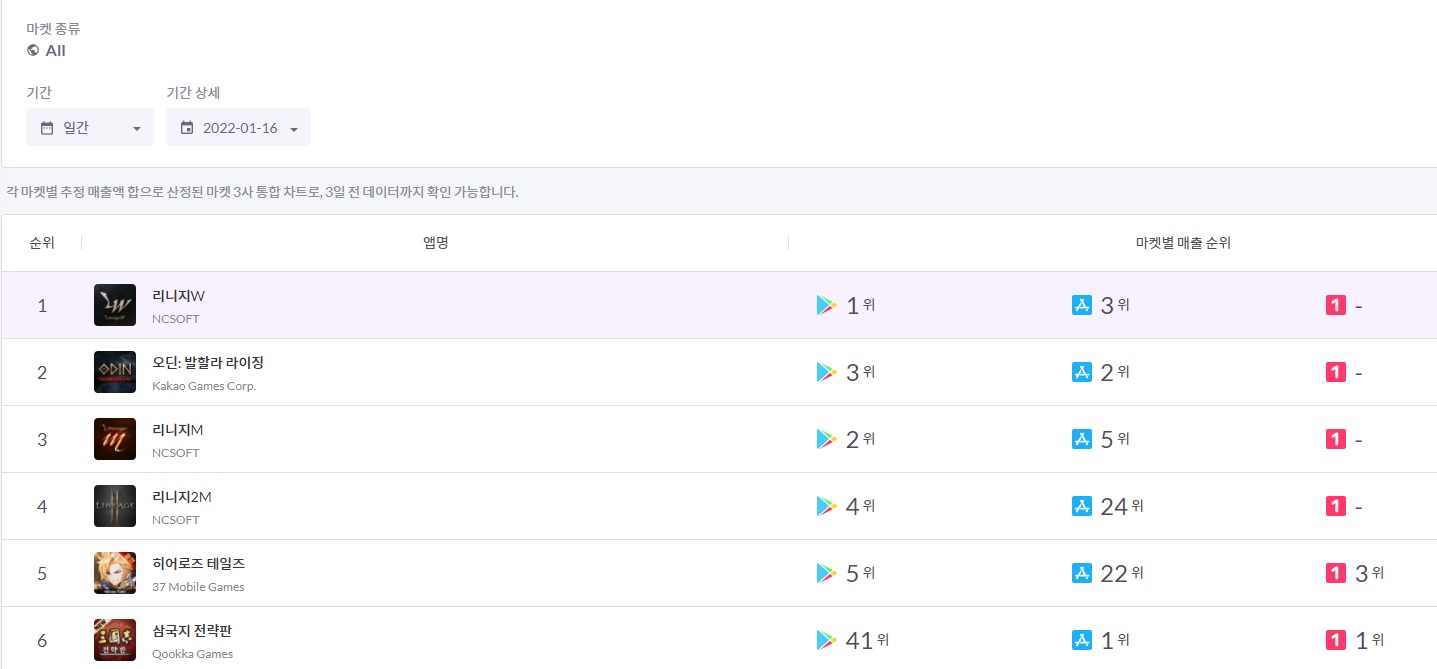This screenshot has height=669, width=1437.
Task: Click Google Play icon in 리니지W row
Action: pyautogui.click(x=826, y=305)
